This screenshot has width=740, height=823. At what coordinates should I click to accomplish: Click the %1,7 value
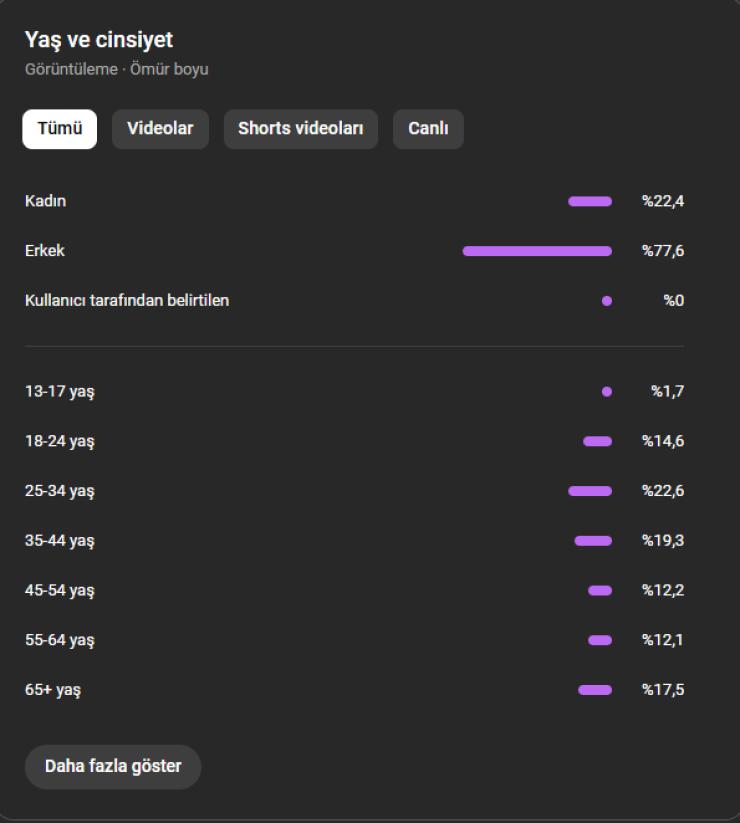pyautogui.click(x=668, y=392)
